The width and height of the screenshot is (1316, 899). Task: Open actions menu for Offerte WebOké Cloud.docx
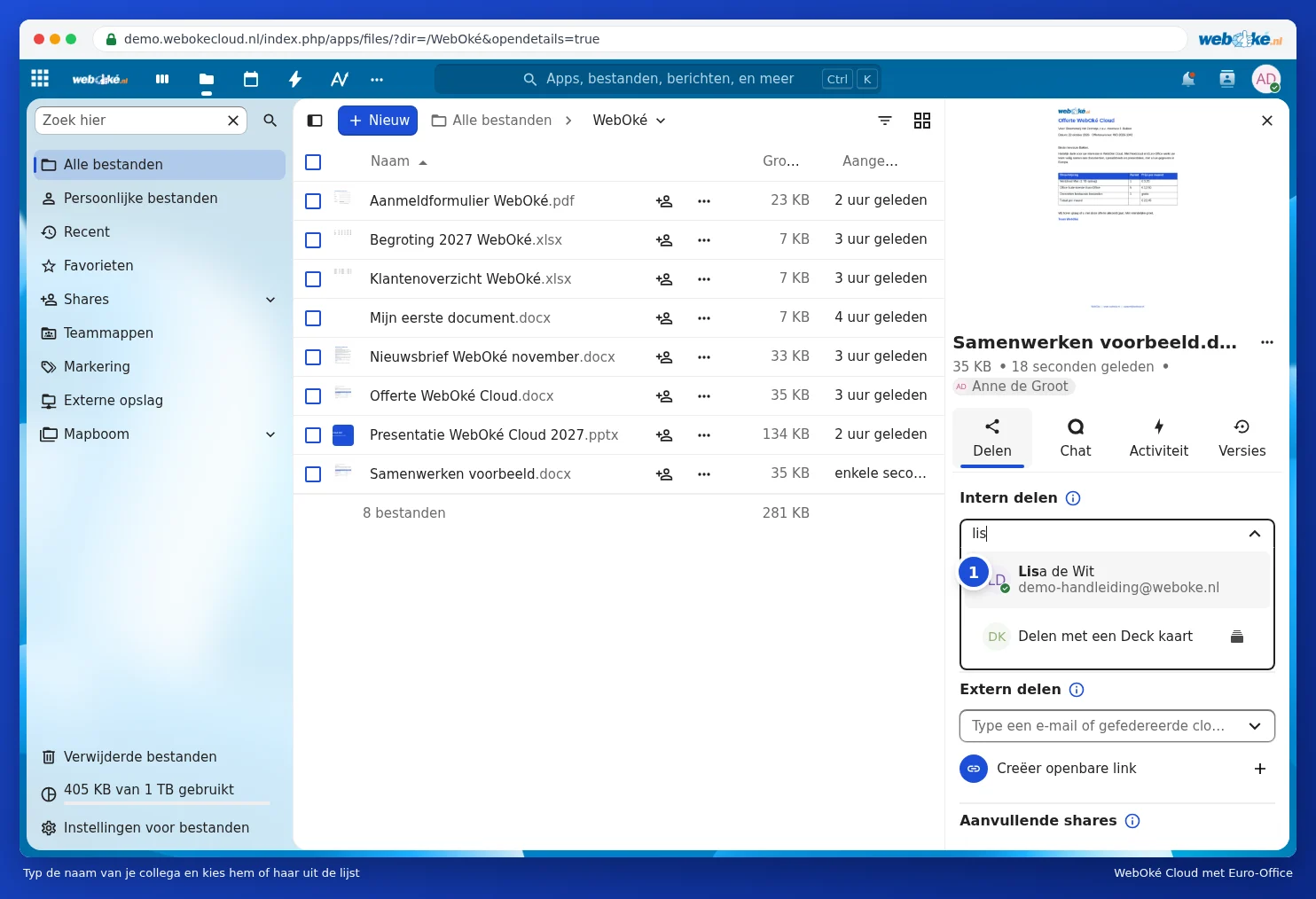click(704, 396)
